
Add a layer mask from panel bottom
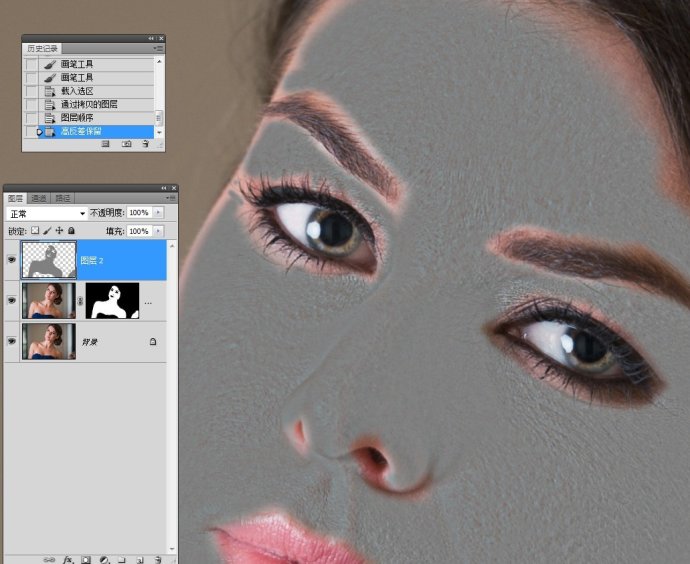click(86, 560)
